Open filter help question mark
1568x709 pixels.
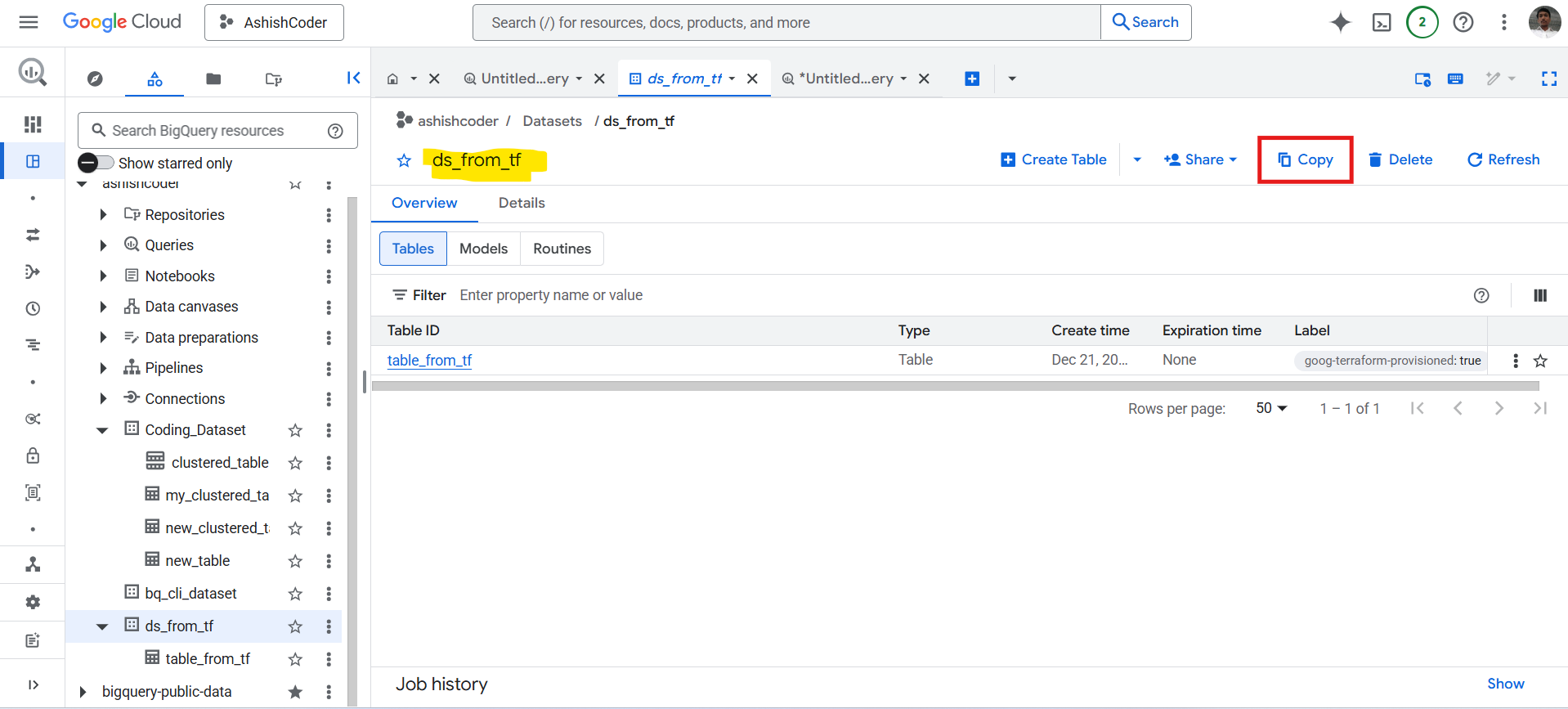(x=1481, y=295)
